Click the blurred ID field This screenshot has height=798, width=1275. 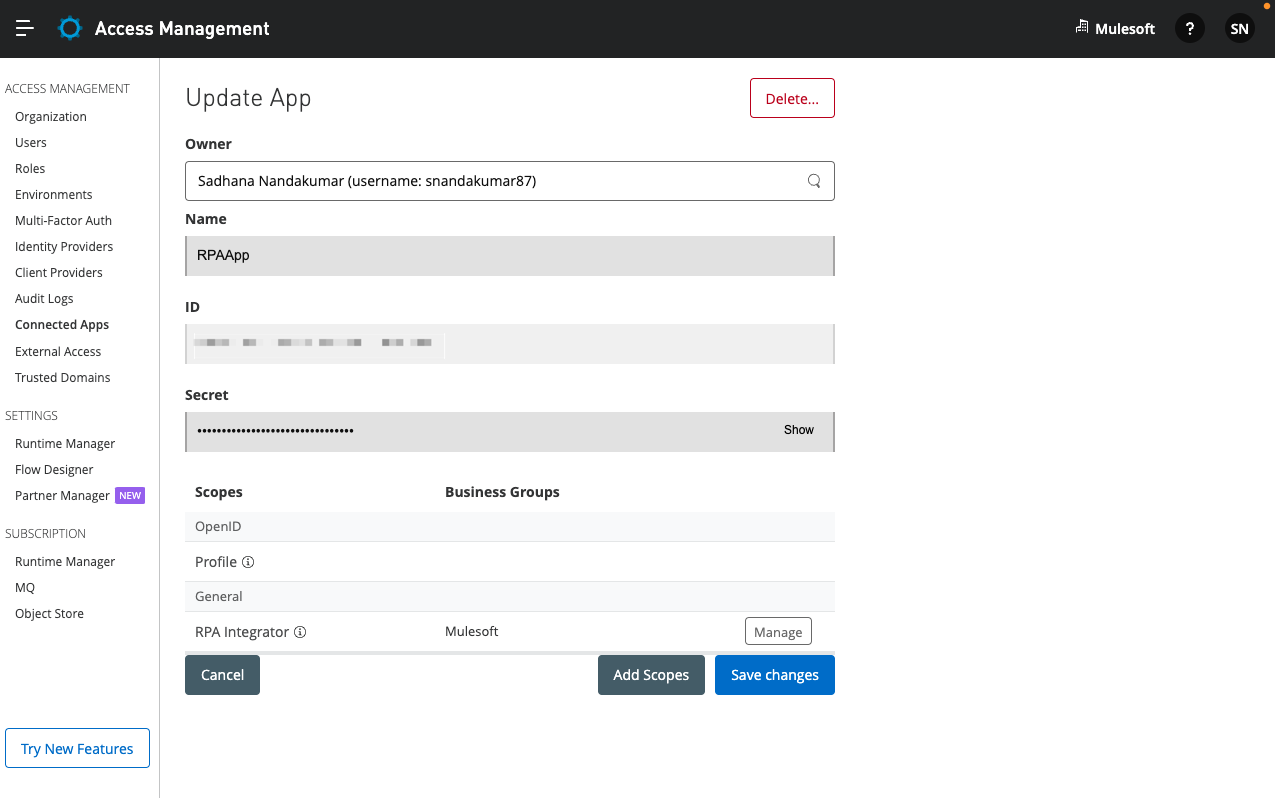click(x=510, y=343)
